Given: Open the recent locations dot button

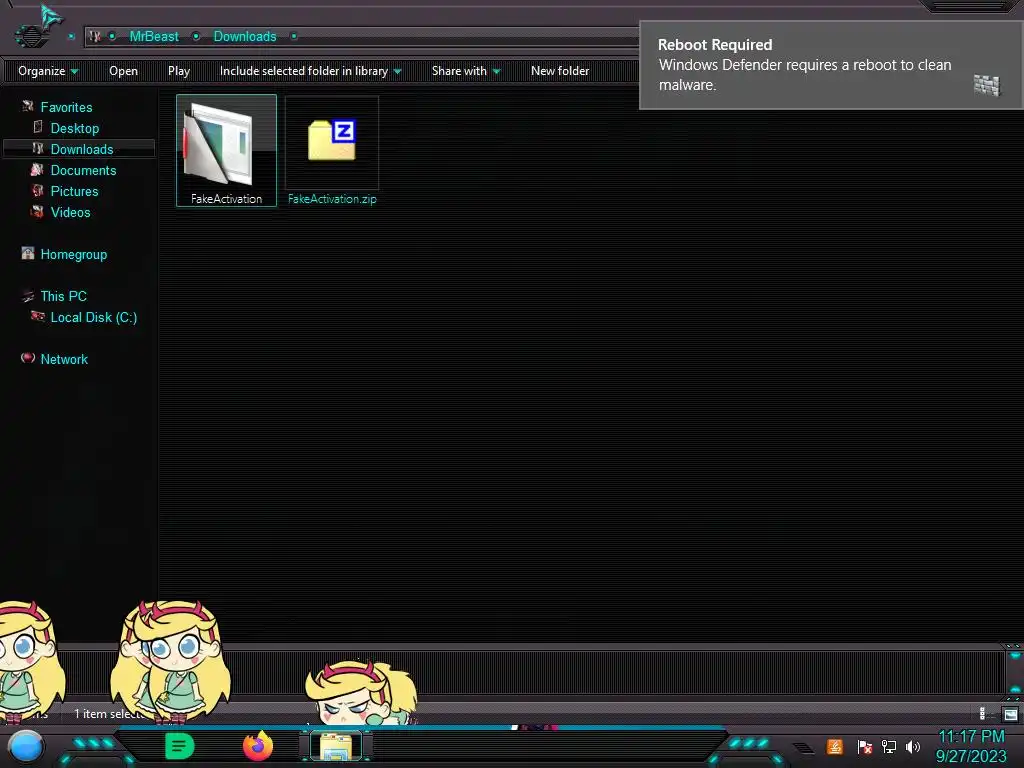Looking at the screenshot, I should coord(71,37).
